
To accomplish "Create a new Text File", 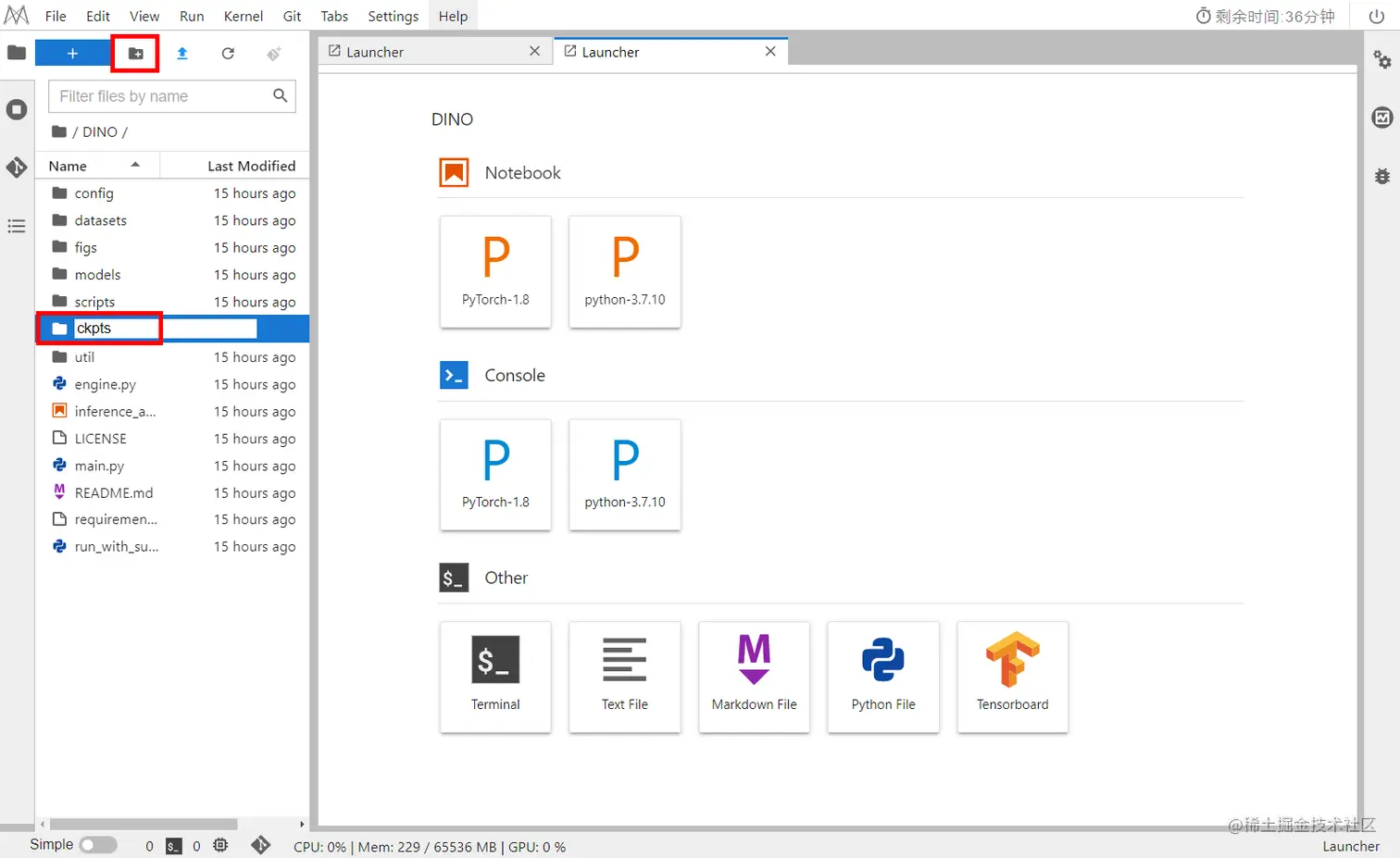I will [x=625, y=677].
